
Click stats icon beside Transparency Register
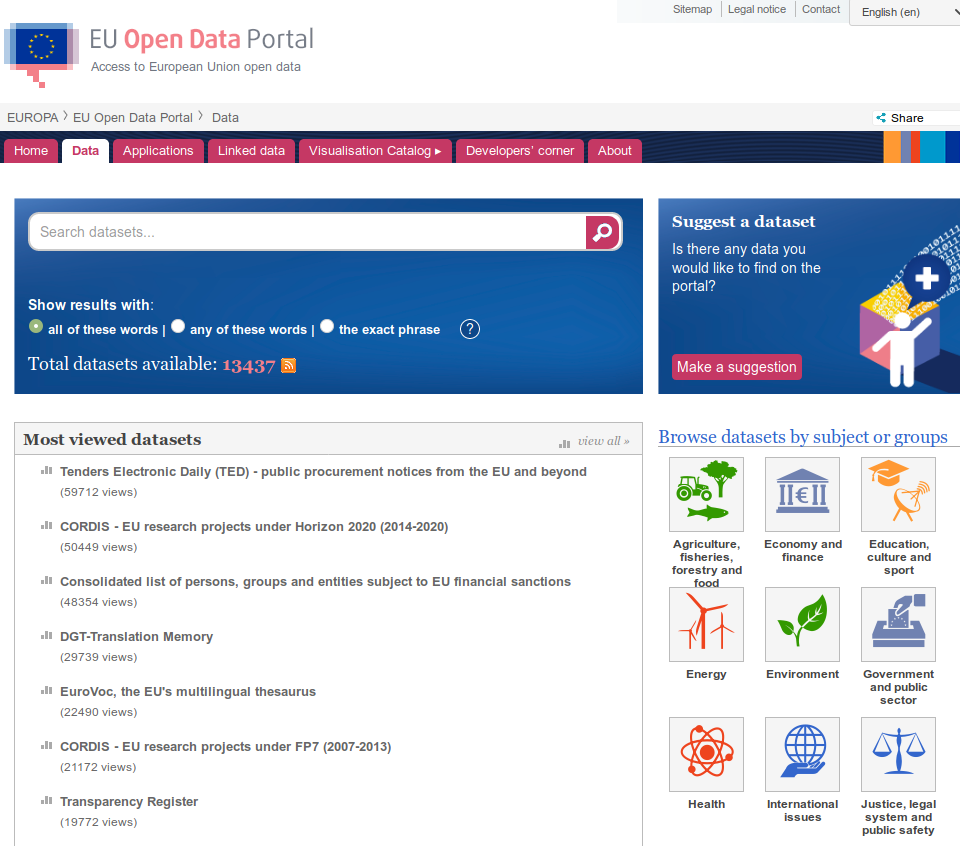pos(47,801)
